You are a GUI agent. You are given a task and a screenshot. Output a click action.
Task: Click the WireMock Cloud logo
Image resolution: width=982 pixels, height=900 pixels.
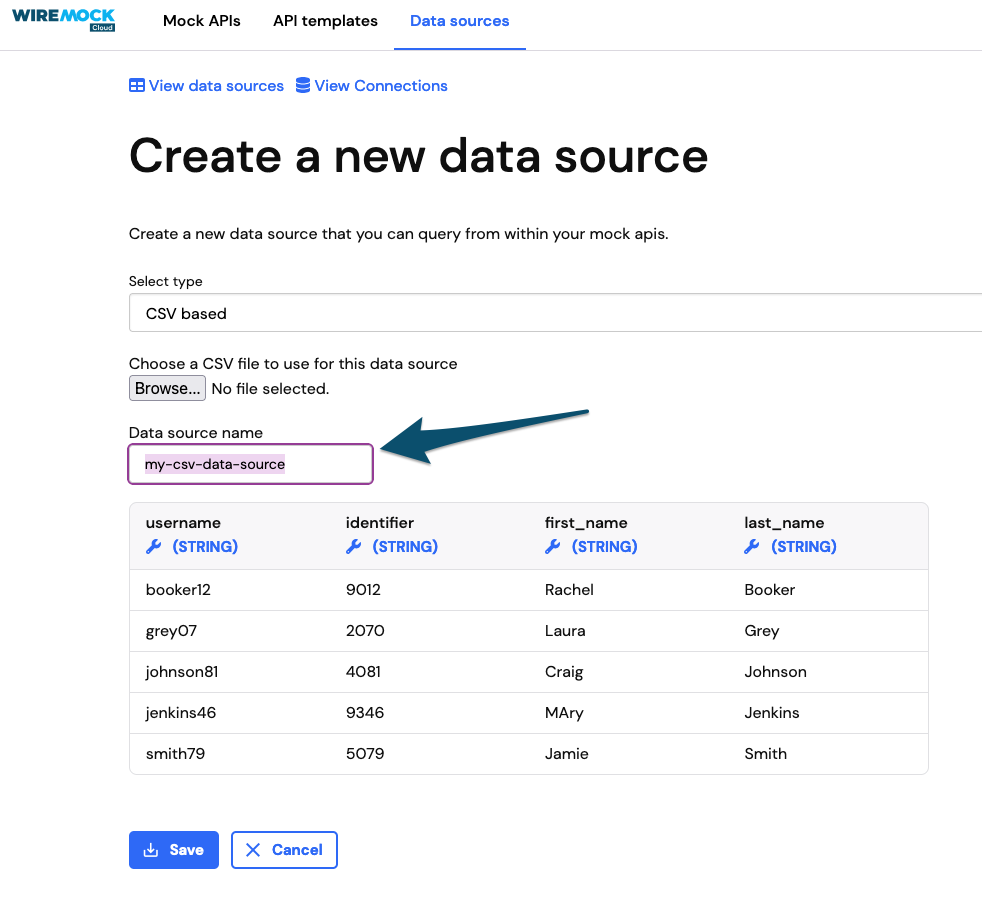point(63,19)
